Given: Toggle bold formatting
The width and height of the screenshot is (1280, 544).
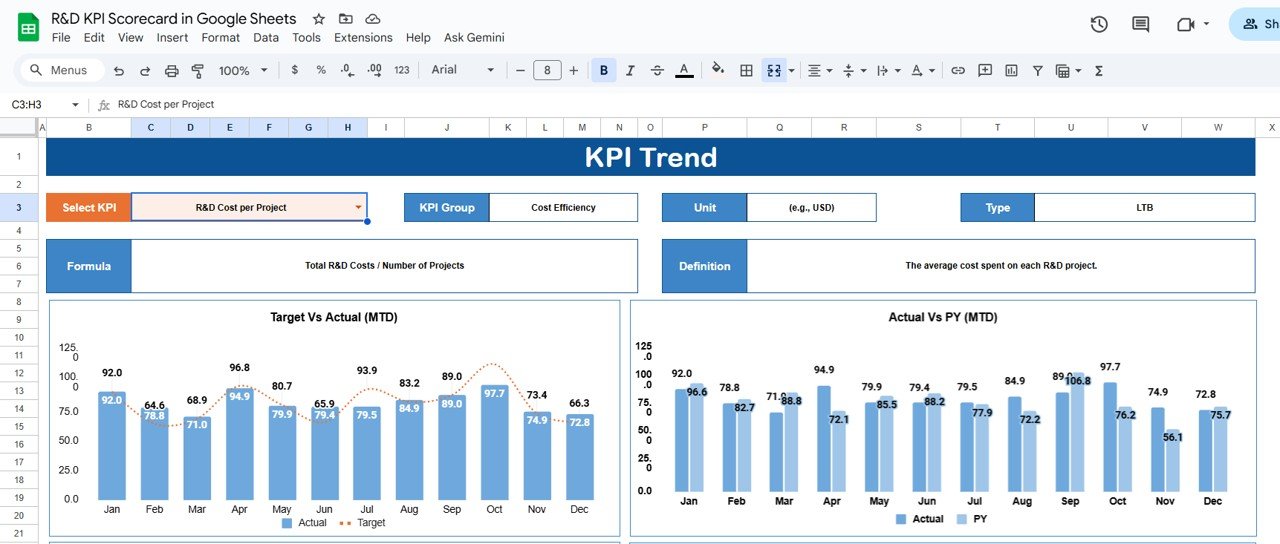Looking at the screenshot, I should [604, 71].
